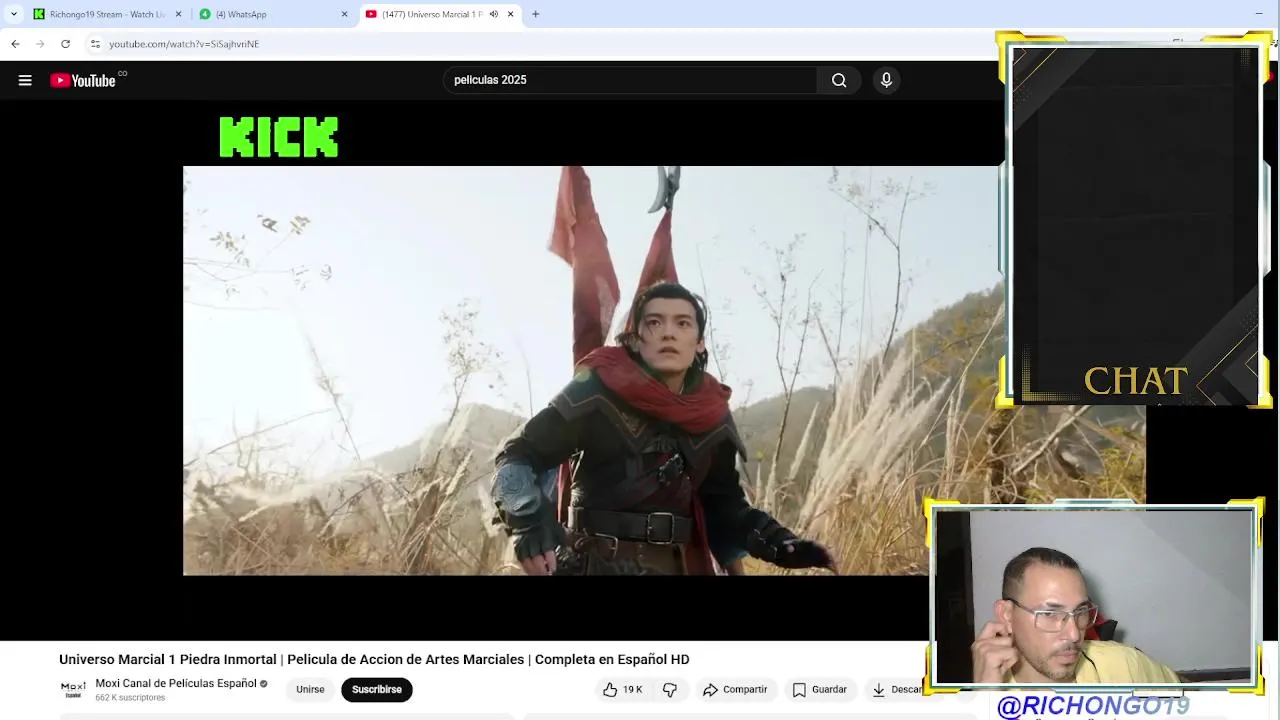Dislike the video with thumbs down
The image size is (1280, 720).
point(670,690)
